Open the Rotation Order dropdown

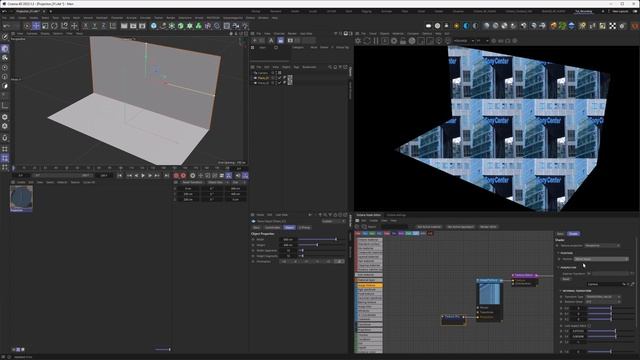(x=603, y=302)
